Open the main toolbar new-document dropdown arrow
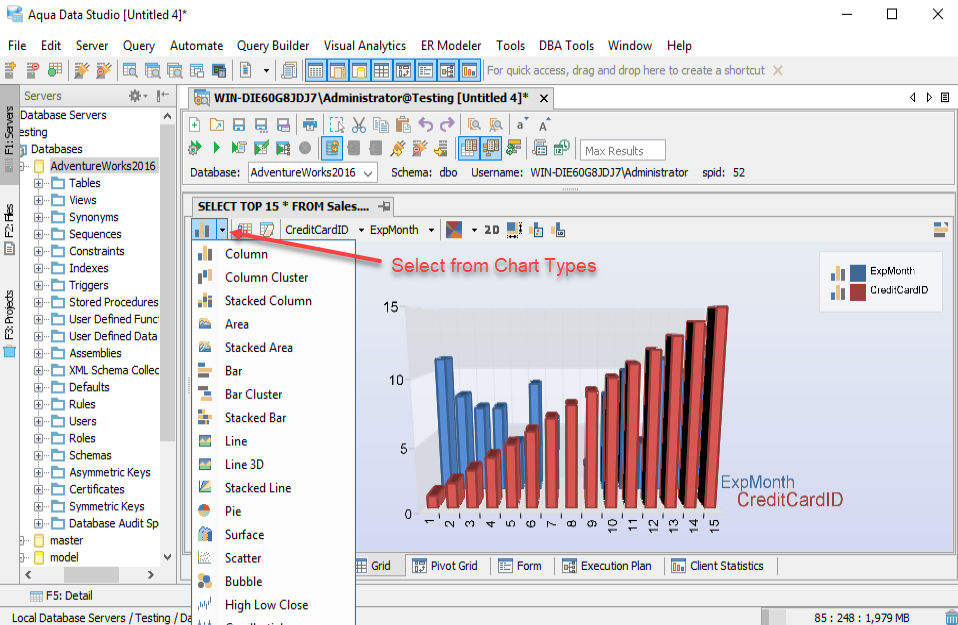The image size is (958, 625). pyautogui.click(x=266, y=71)
